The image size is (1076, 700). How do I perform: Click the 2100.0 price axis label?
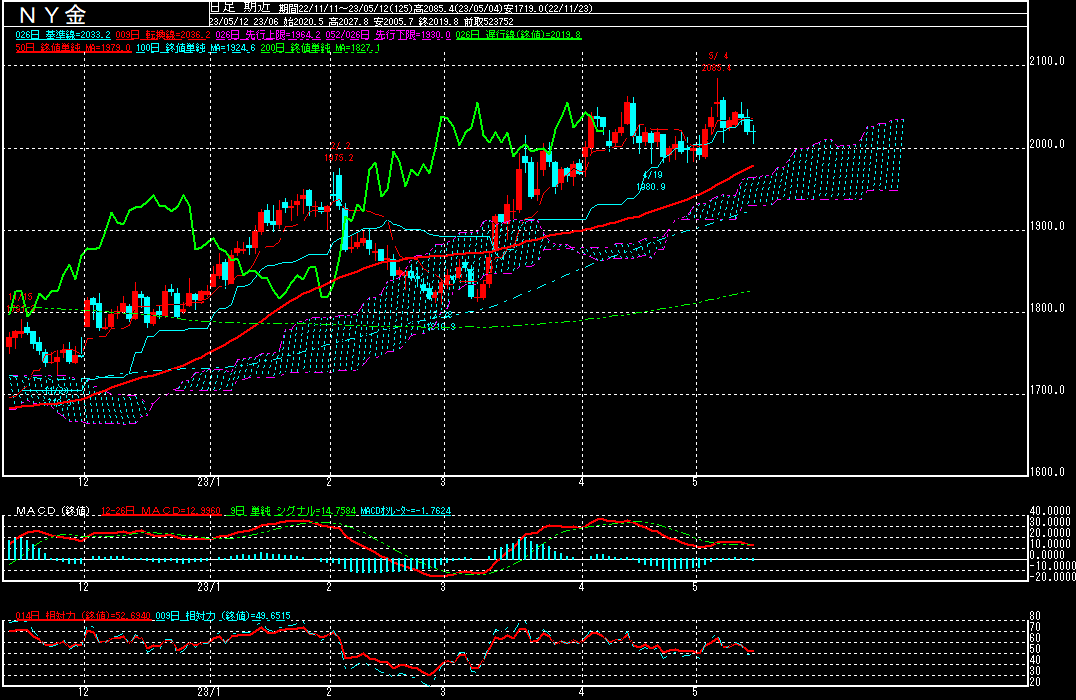pyautogui.click(x=1047, y=61)
